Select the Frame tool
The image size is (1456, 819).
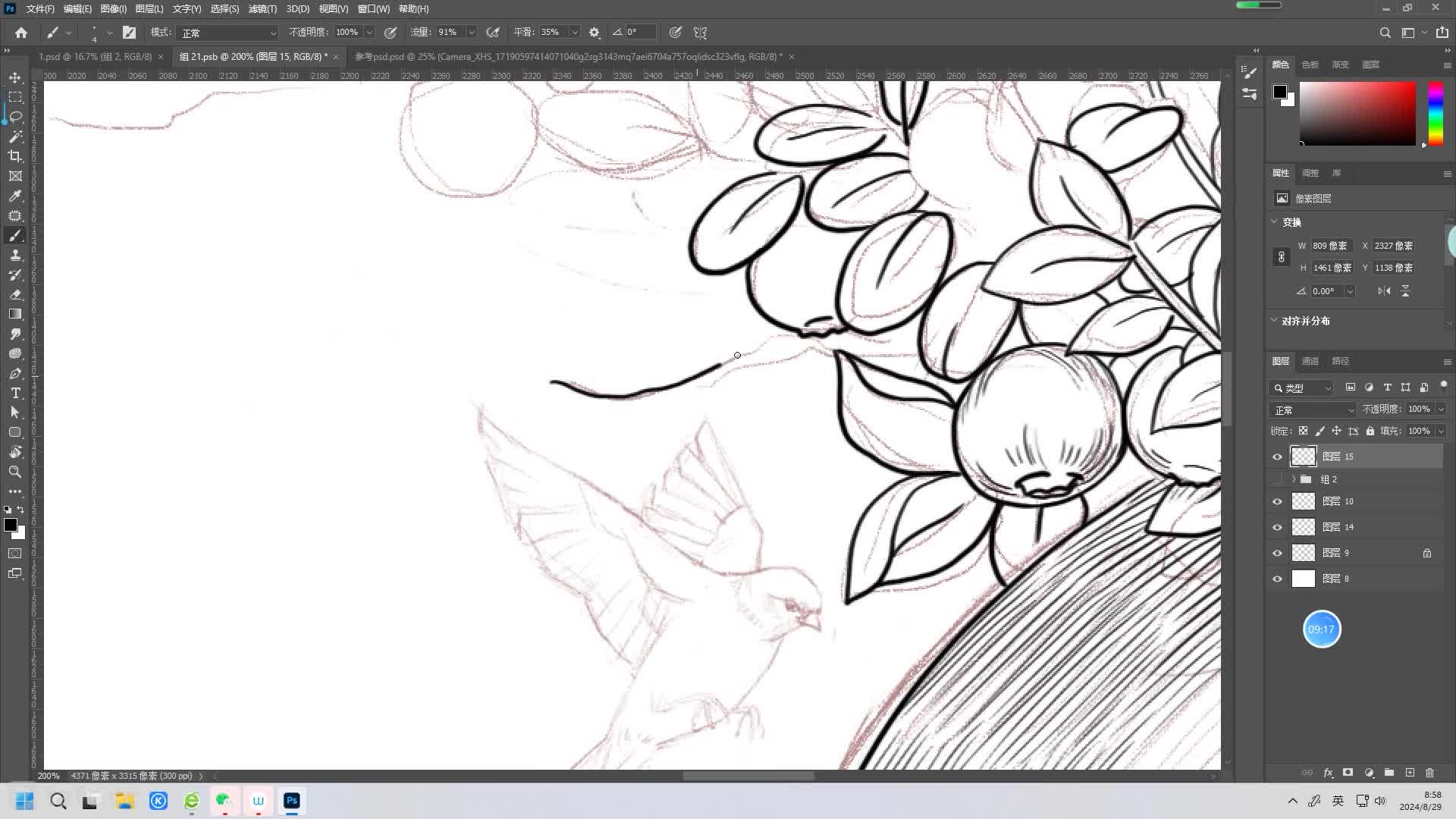(15, 176)
